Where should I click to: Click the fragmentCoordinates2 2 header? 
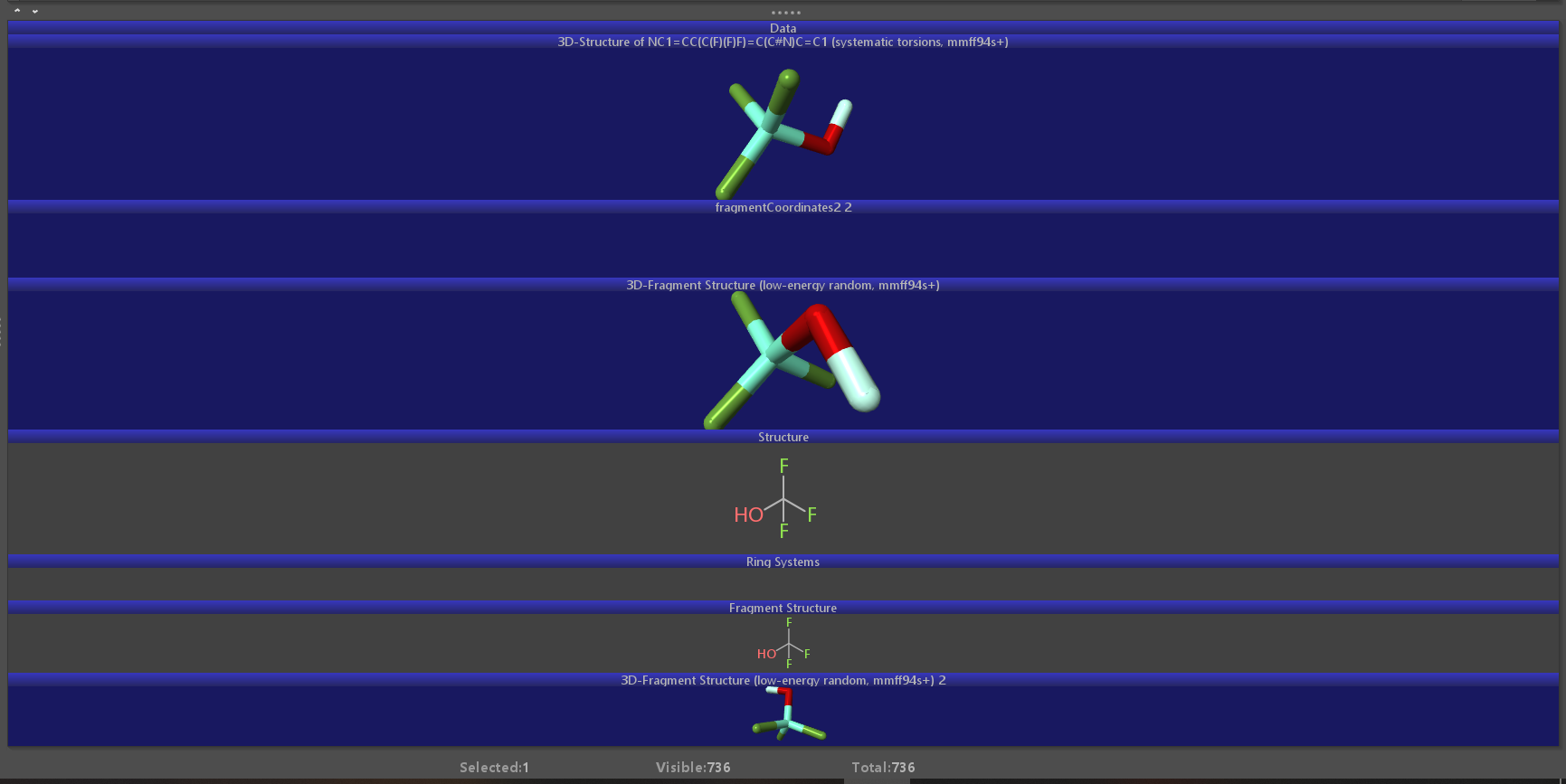(x=783, y=207)
